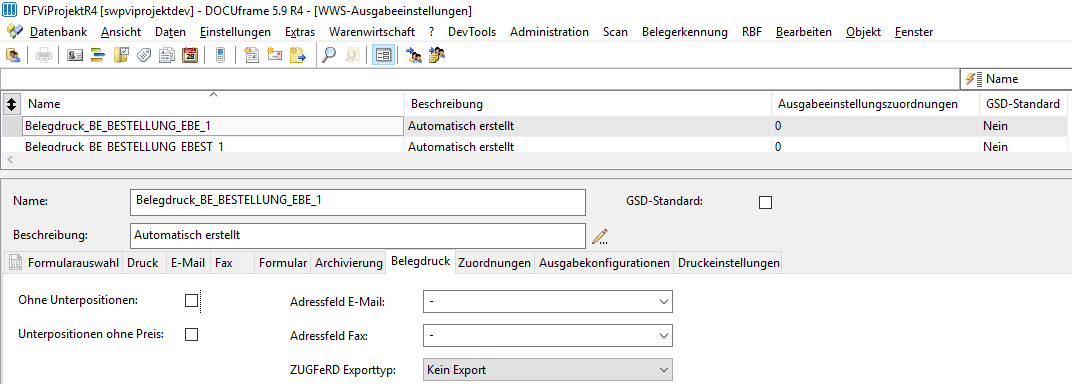The image size is (1072, 384).
Task: Click the new document icon
Action: click(x=252, y=55)
